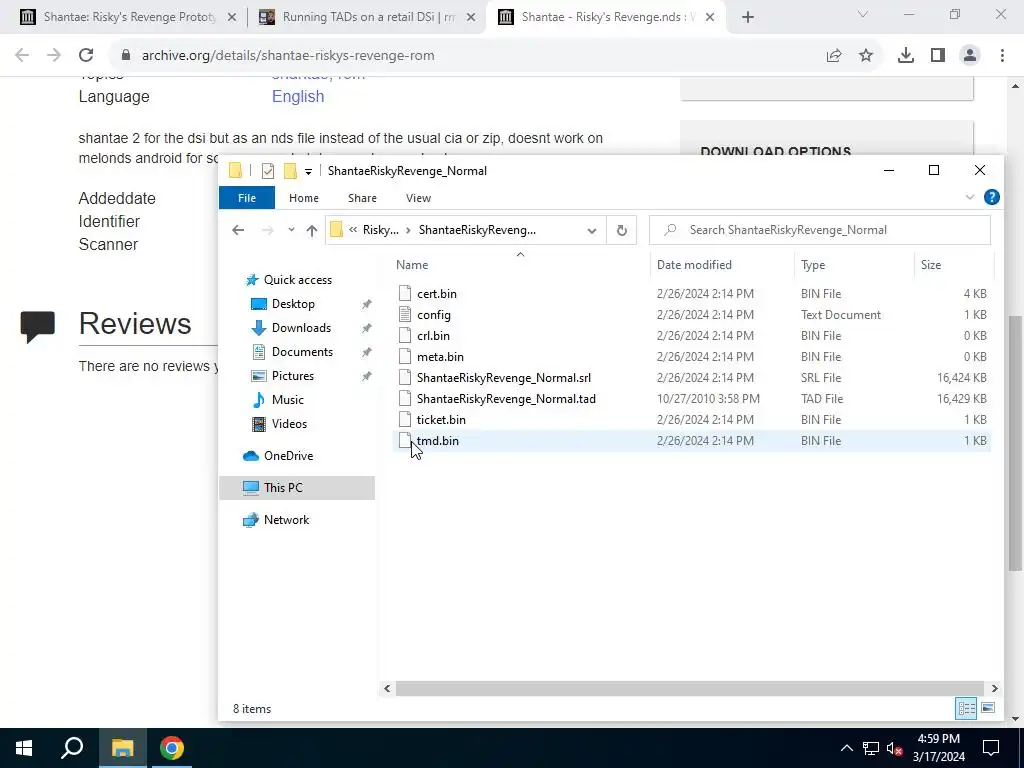Click Chrome forward arrow button
The image size is (1024, 768).
point(54,56)
